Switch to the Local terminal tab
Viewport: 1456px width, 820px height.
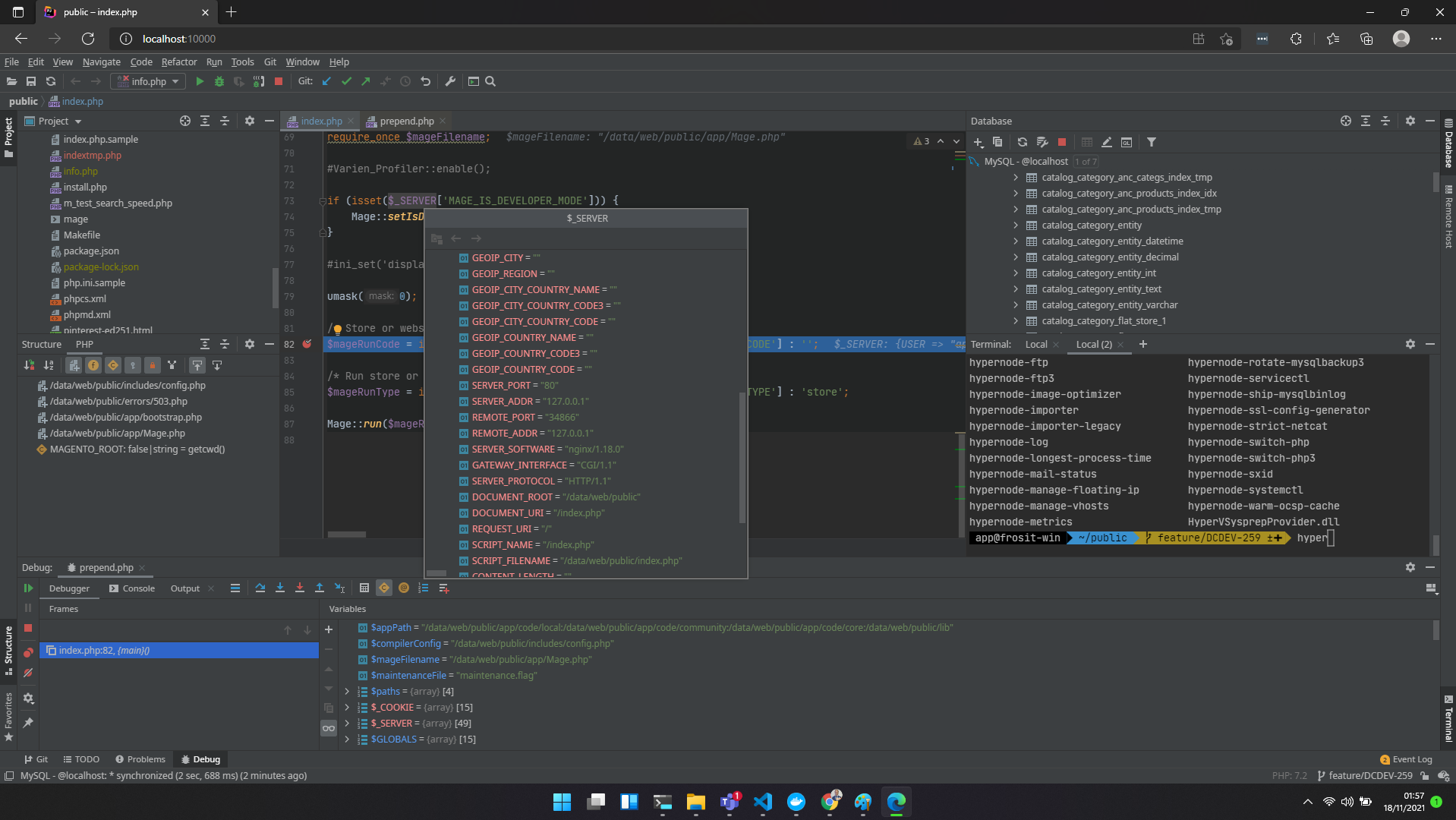(1035, 344)
